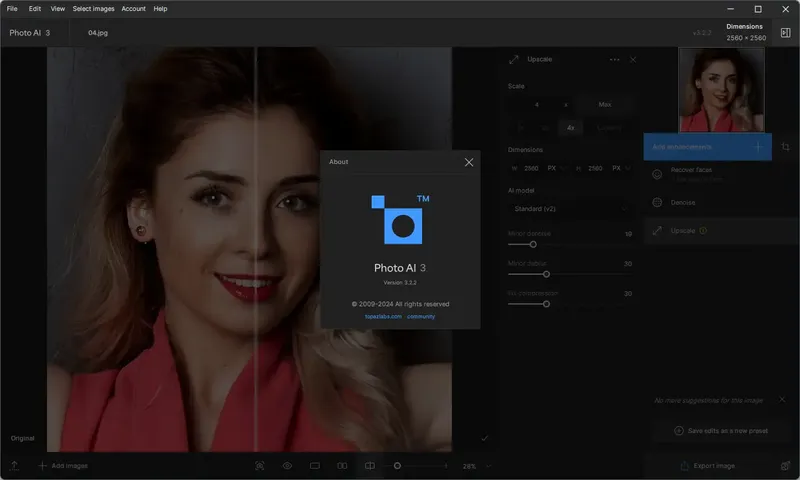The height and width of the screenshot is (480, 800).
Task: Select the single view icon
Action: pos(314,466)
